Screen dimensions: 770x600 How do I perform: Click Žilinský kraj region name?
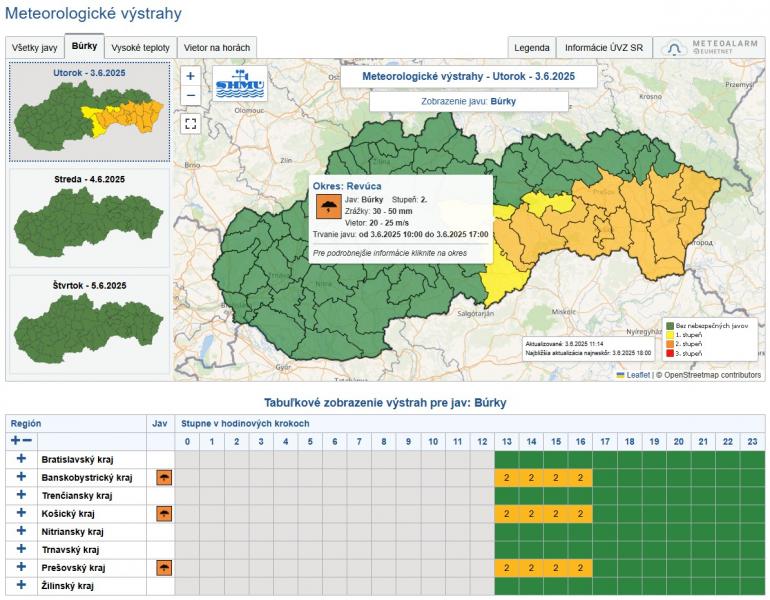coord(68,586)
